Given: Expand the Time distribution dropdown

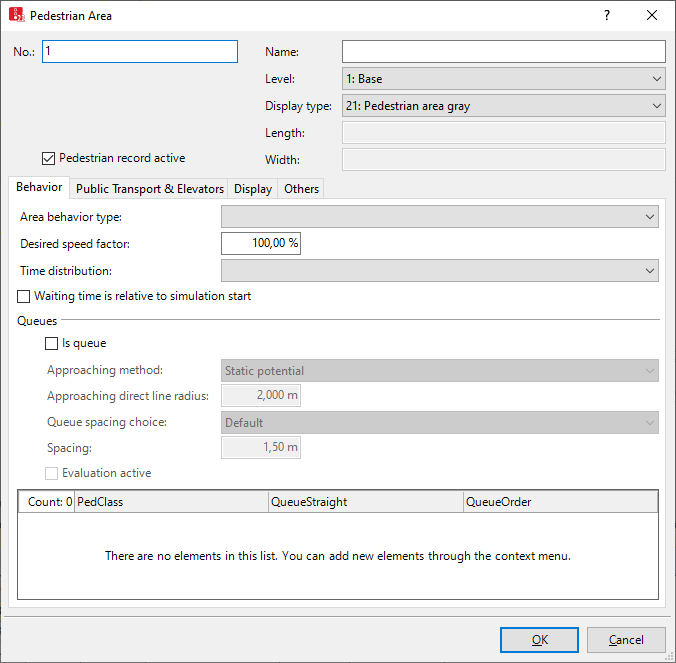Looking at the screenshot, I should click(439, 271).
